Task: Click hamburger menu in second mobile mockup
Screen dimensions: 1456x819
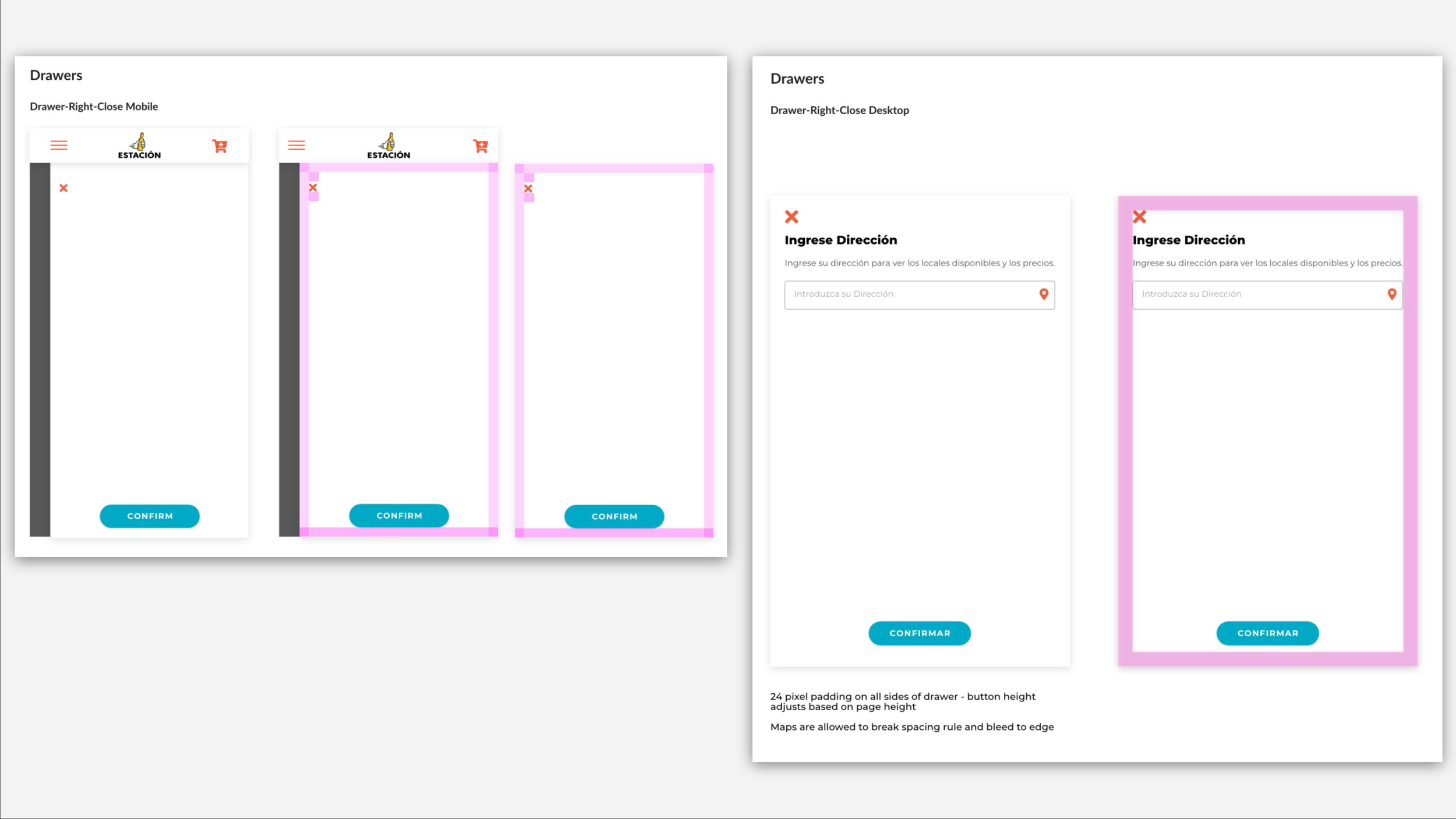Action: click(296, 146)
